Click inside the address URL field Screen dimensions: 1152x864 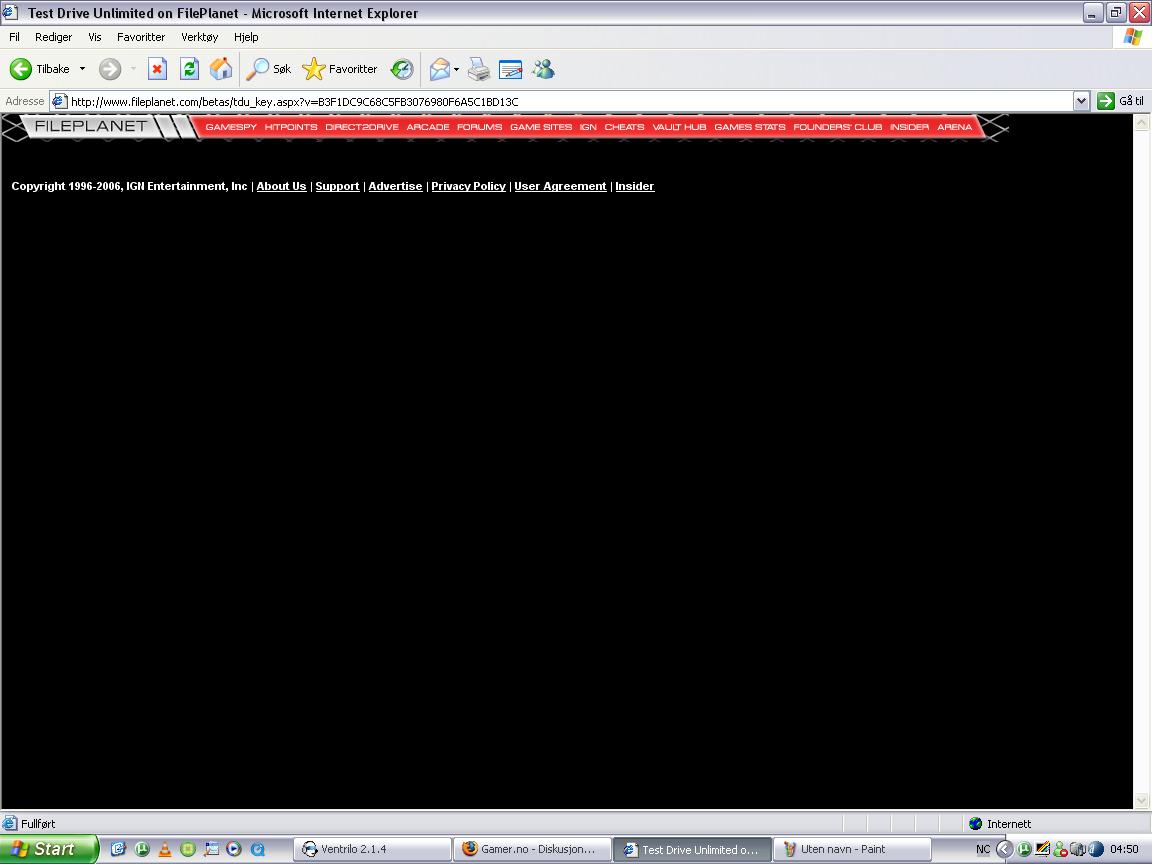coord(562,101)
